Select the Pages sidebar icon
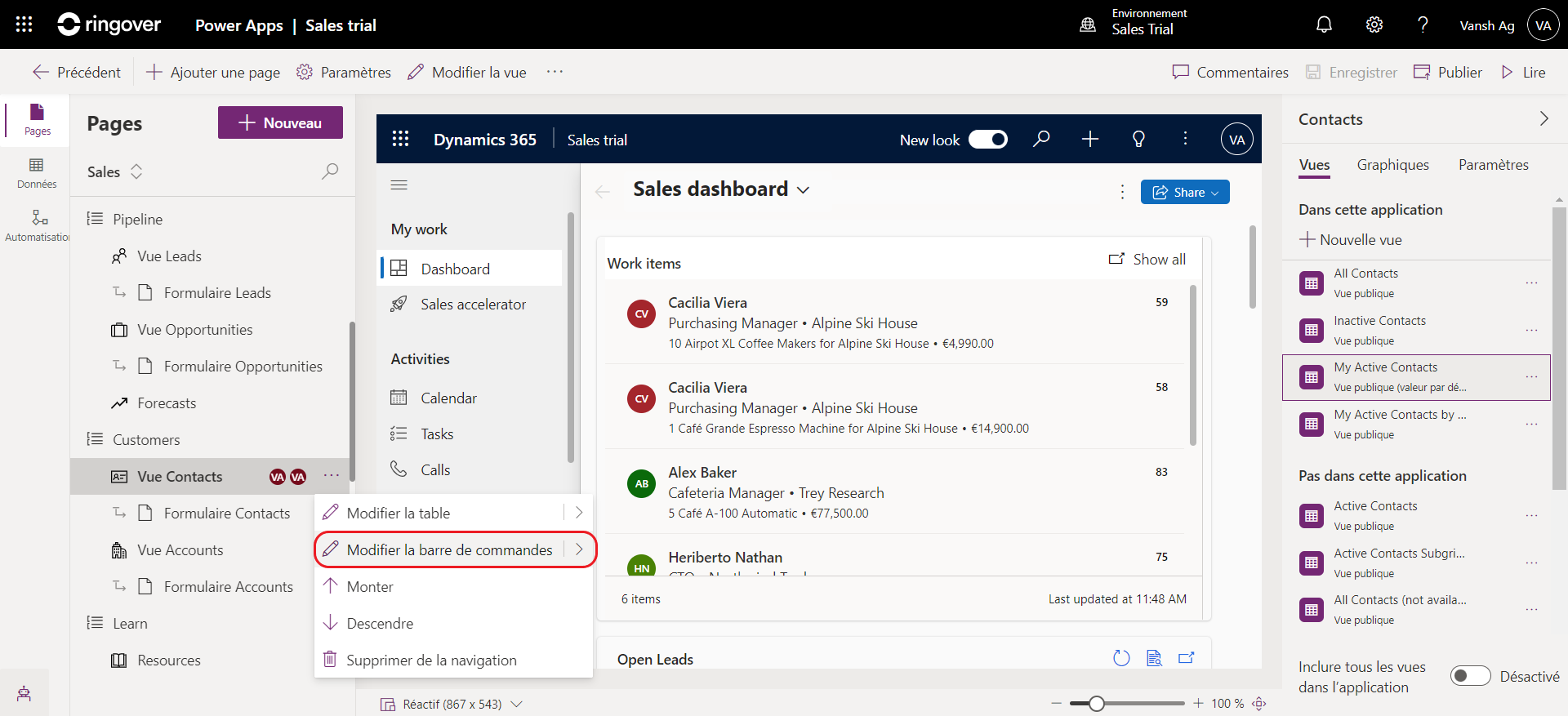The width and height of the screenshot is (1568, 716). pyautogui.click(x=37, y=119)
